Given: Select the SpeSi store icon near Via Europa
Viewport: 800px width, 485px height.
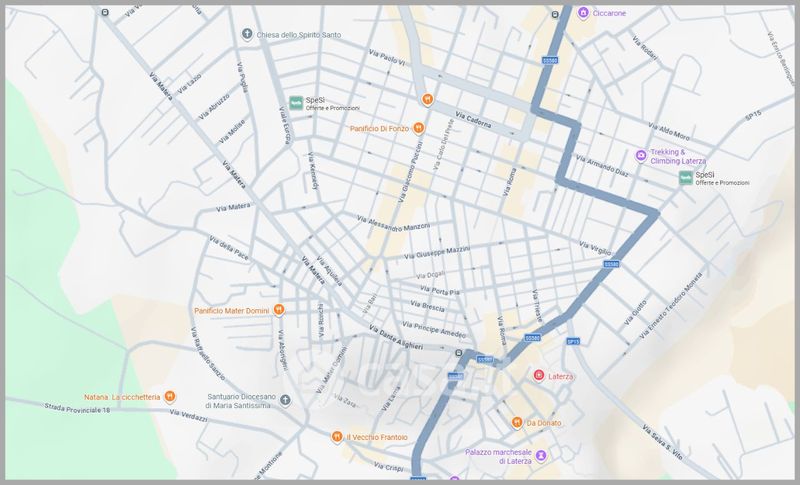Looking at the screenshot, I should (x=296, y=103).
